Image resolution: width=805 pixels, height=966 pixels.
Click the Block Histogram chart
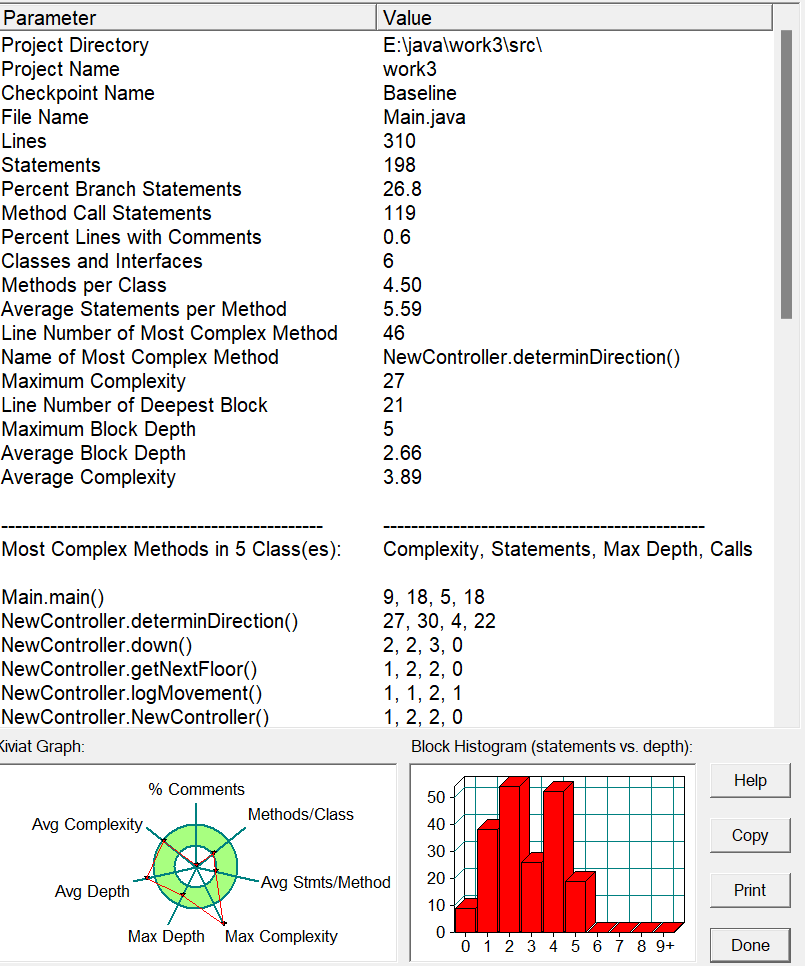(552, 862)
